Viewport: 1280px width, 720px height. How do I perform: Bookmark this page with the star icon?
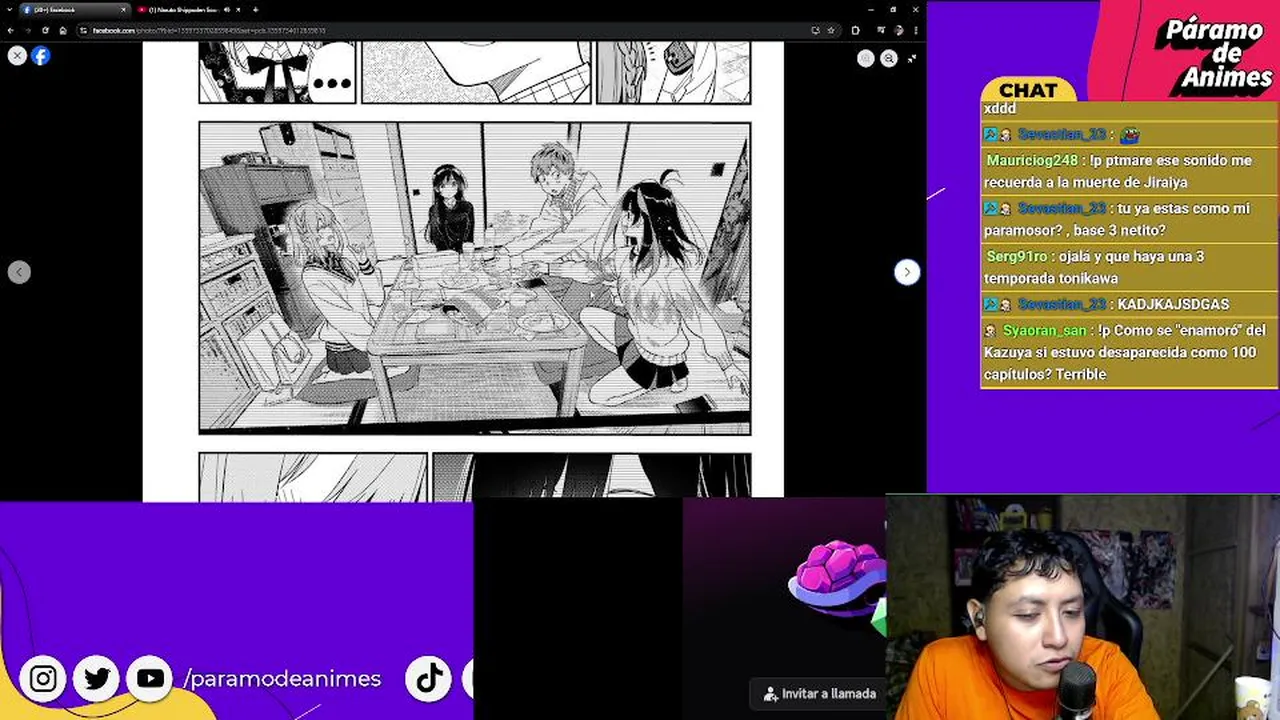831,30
